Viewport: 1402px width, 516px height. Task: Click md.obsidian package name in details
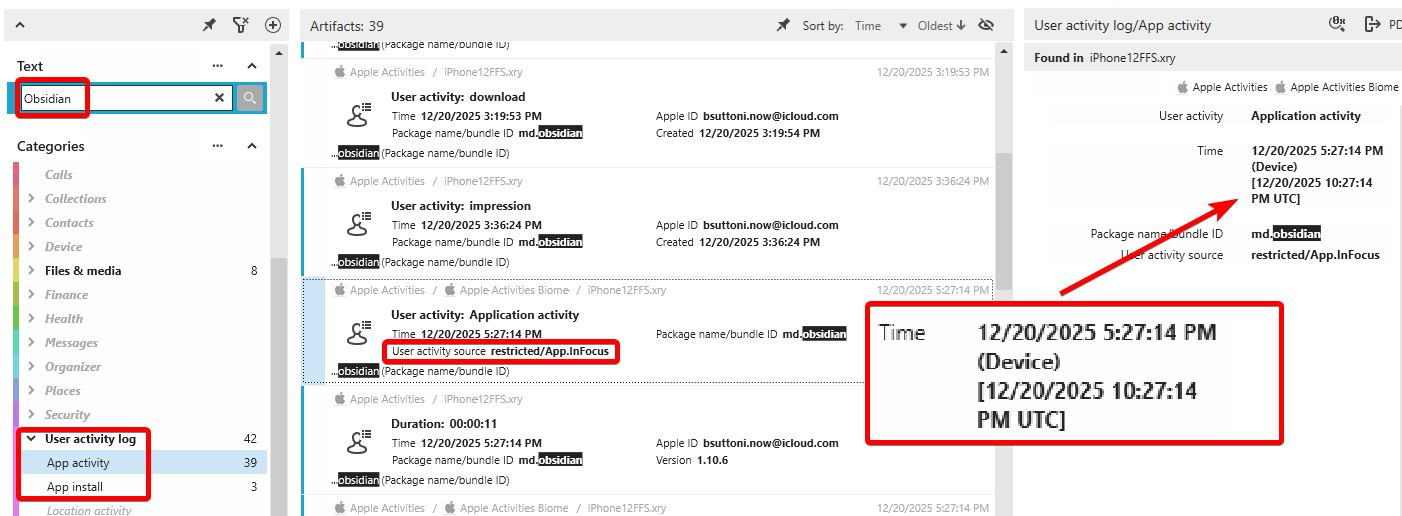click(1286, 234)
